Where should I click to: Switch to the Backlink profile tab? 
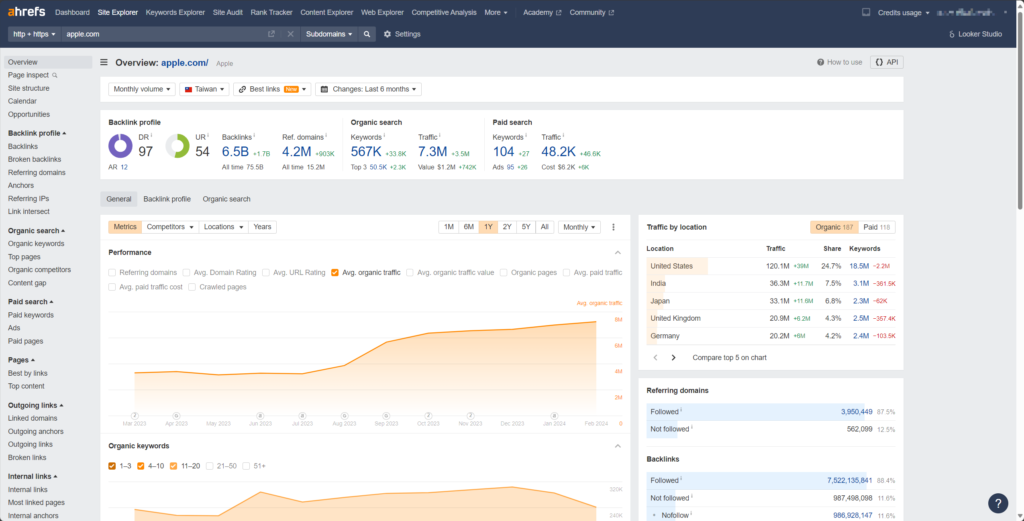(167, 198)
